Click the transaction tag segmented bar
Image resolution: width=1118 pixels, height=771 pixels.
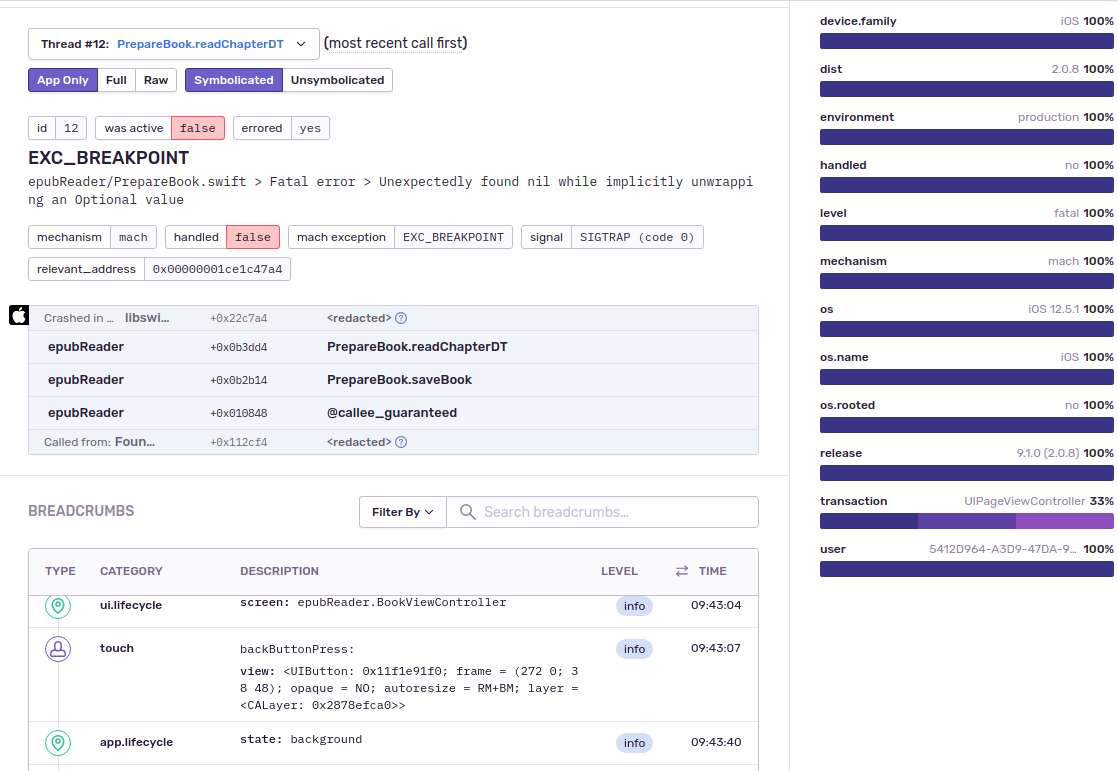pyautogui.click(x=967, y=521)
